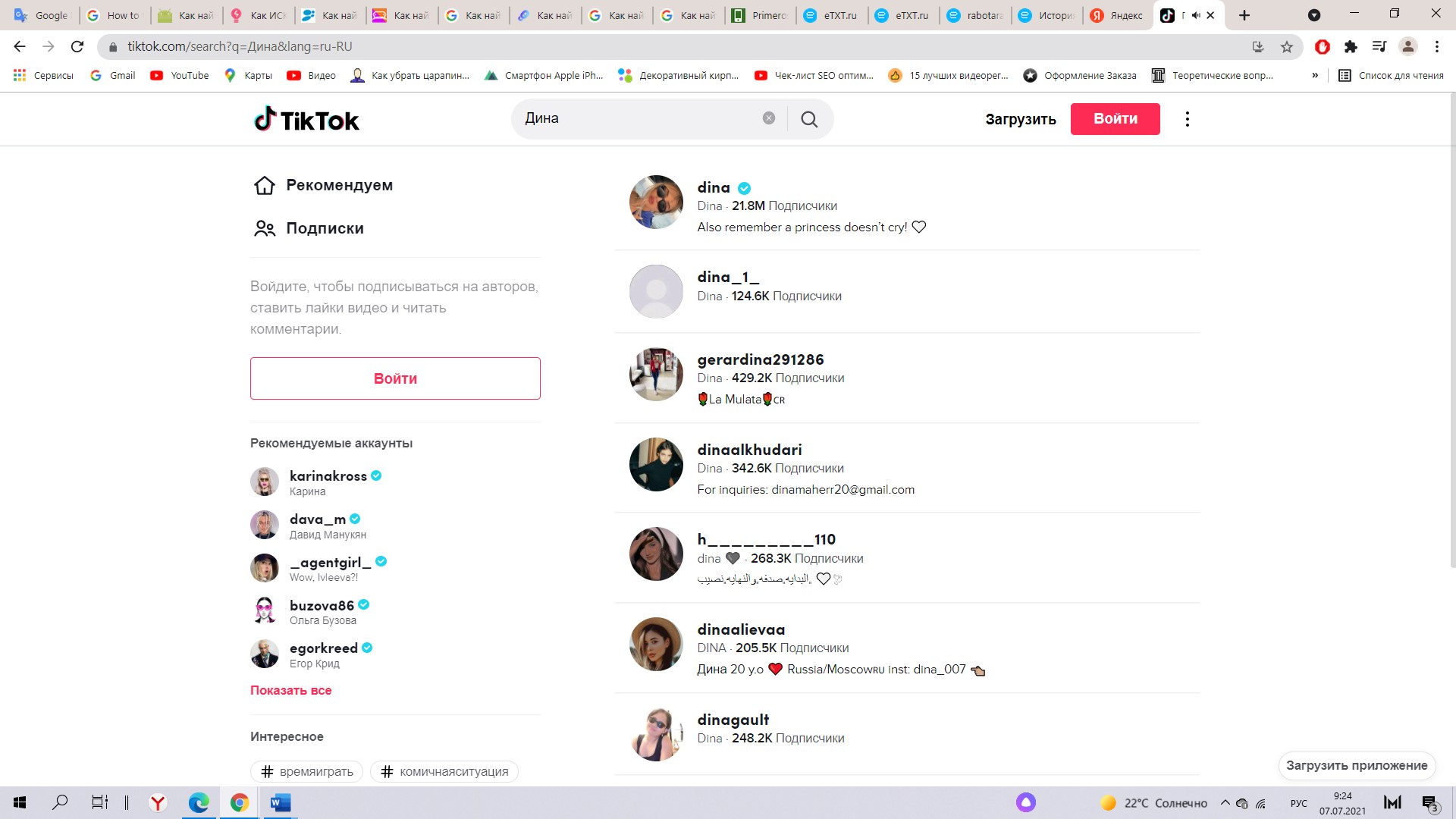This screenshot has height=819, width=1456.
Task: Click the three-dot more options icon
Action: click(1186, 119)
